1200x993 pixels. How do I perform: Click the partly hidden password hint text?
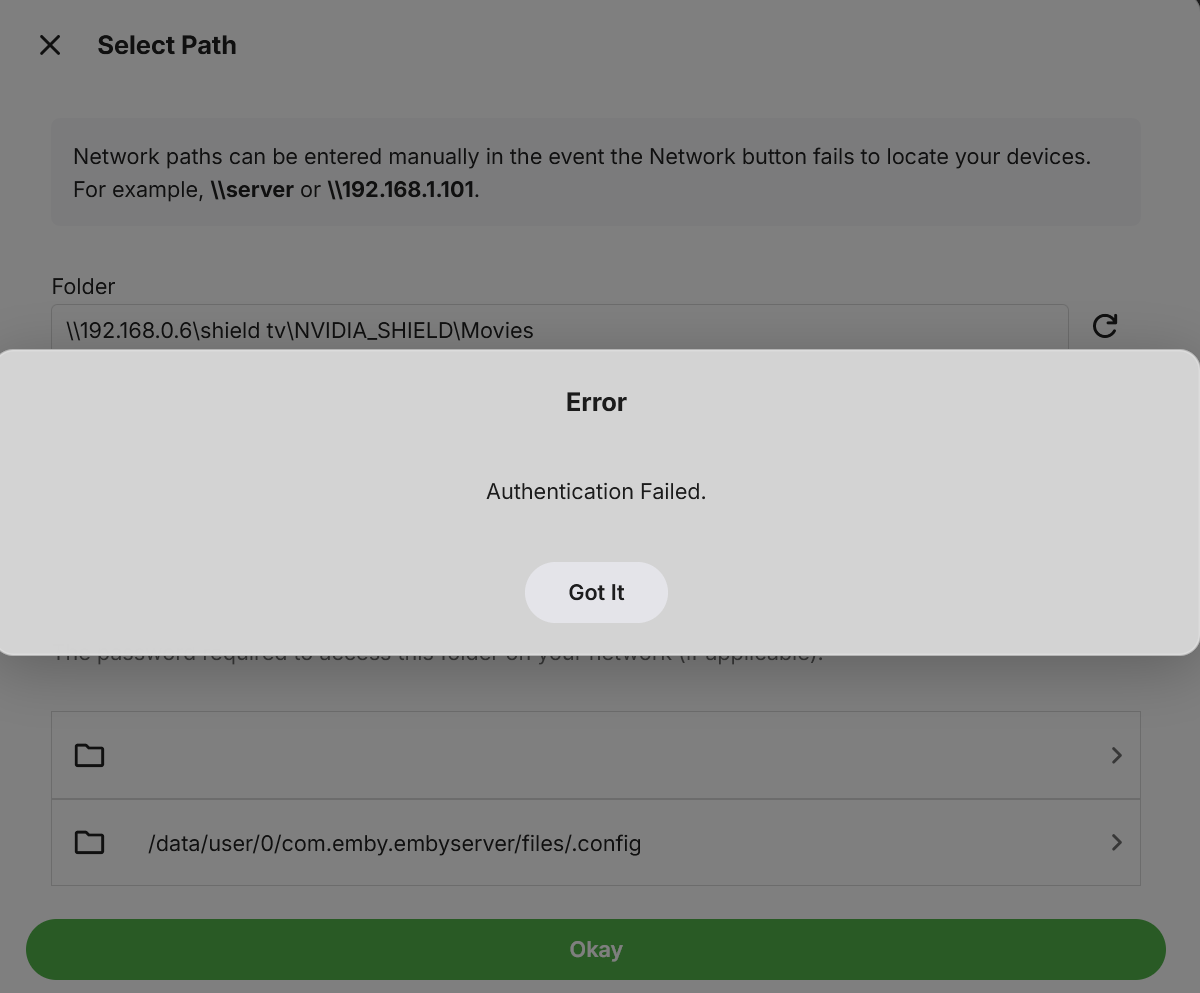(x=440, y=659)
